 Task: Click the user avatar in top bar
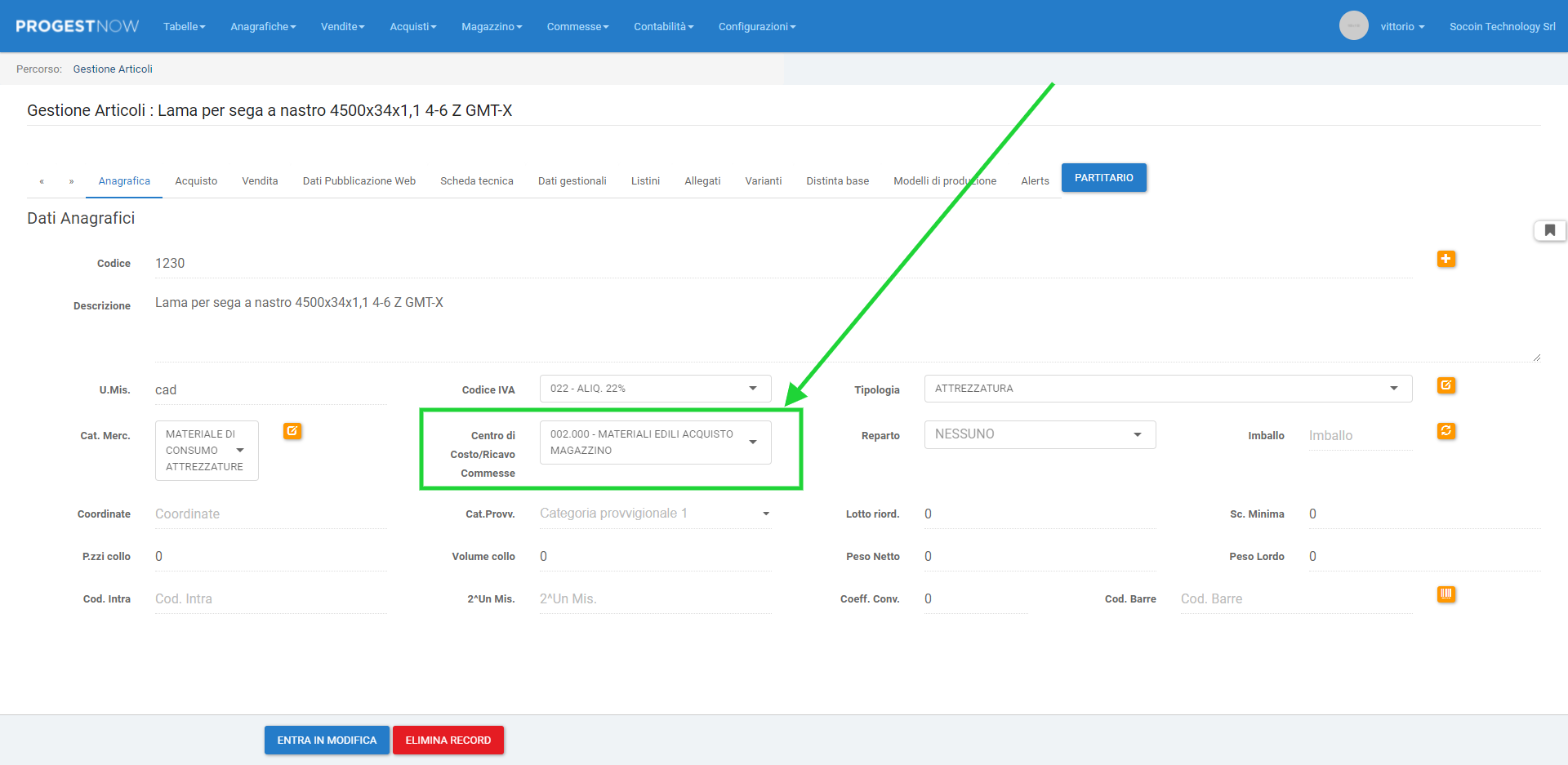1353,26
